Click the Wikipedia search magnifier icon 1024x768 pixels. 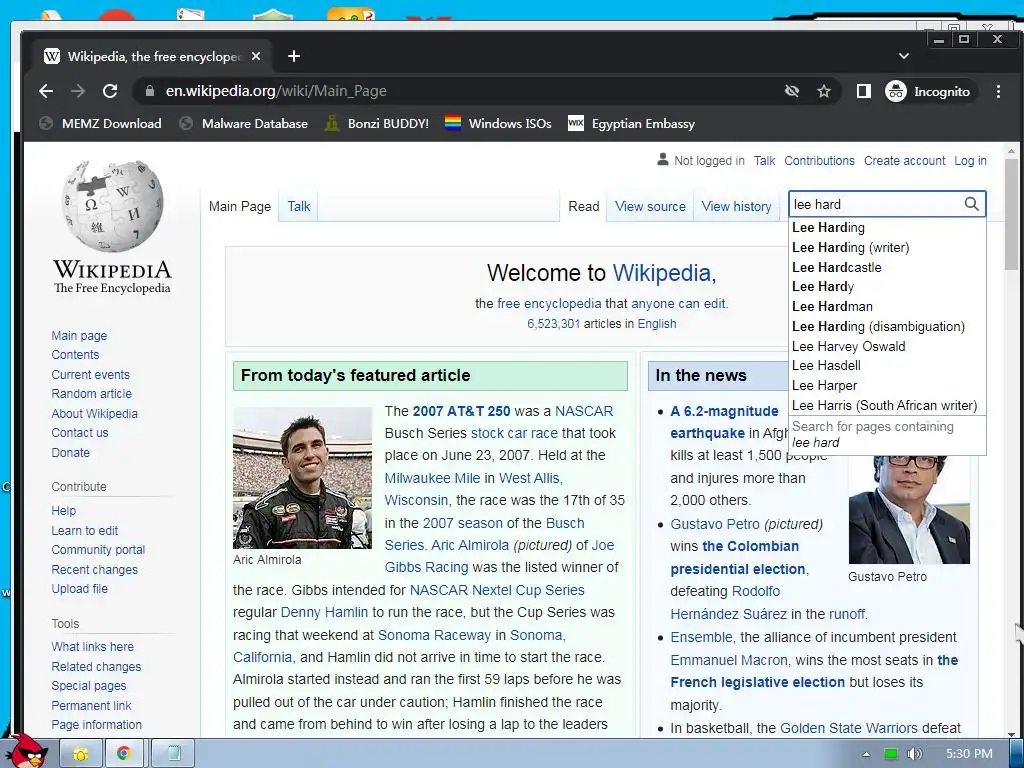(x=971, y=204)
